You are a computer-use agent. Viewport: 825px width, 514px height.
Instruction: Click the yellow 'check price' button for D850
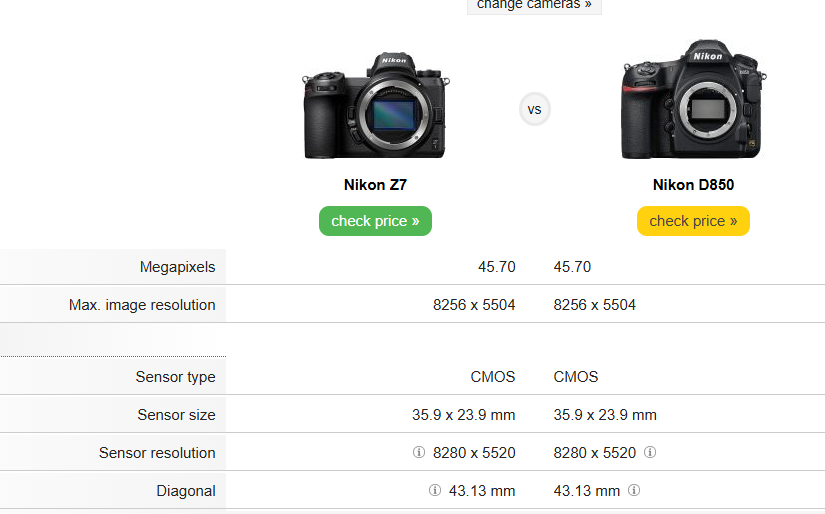(693, 221)
